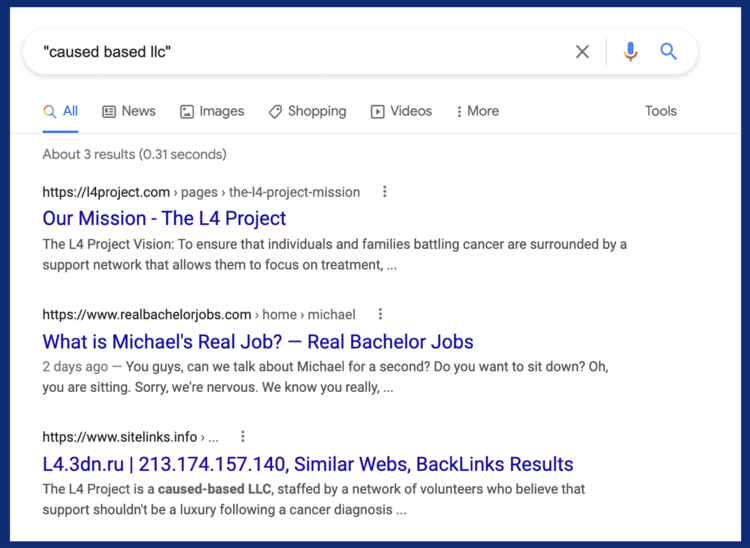Click the News tab newspaper icon

(109, 112)
